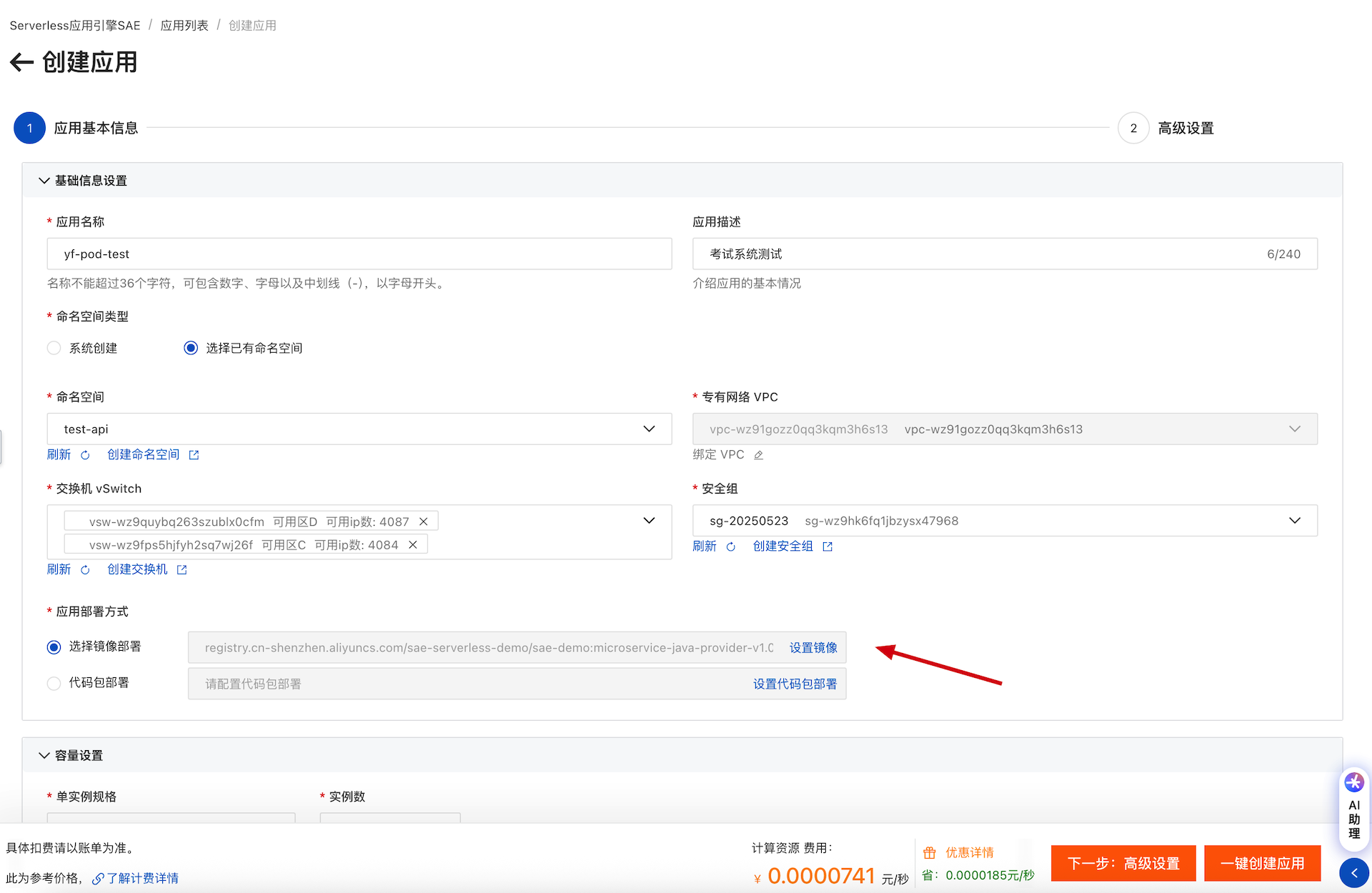Collapse the 基础信息设置 section
The width and height of the screenshot is (1372, 893).
click(44, 181)
